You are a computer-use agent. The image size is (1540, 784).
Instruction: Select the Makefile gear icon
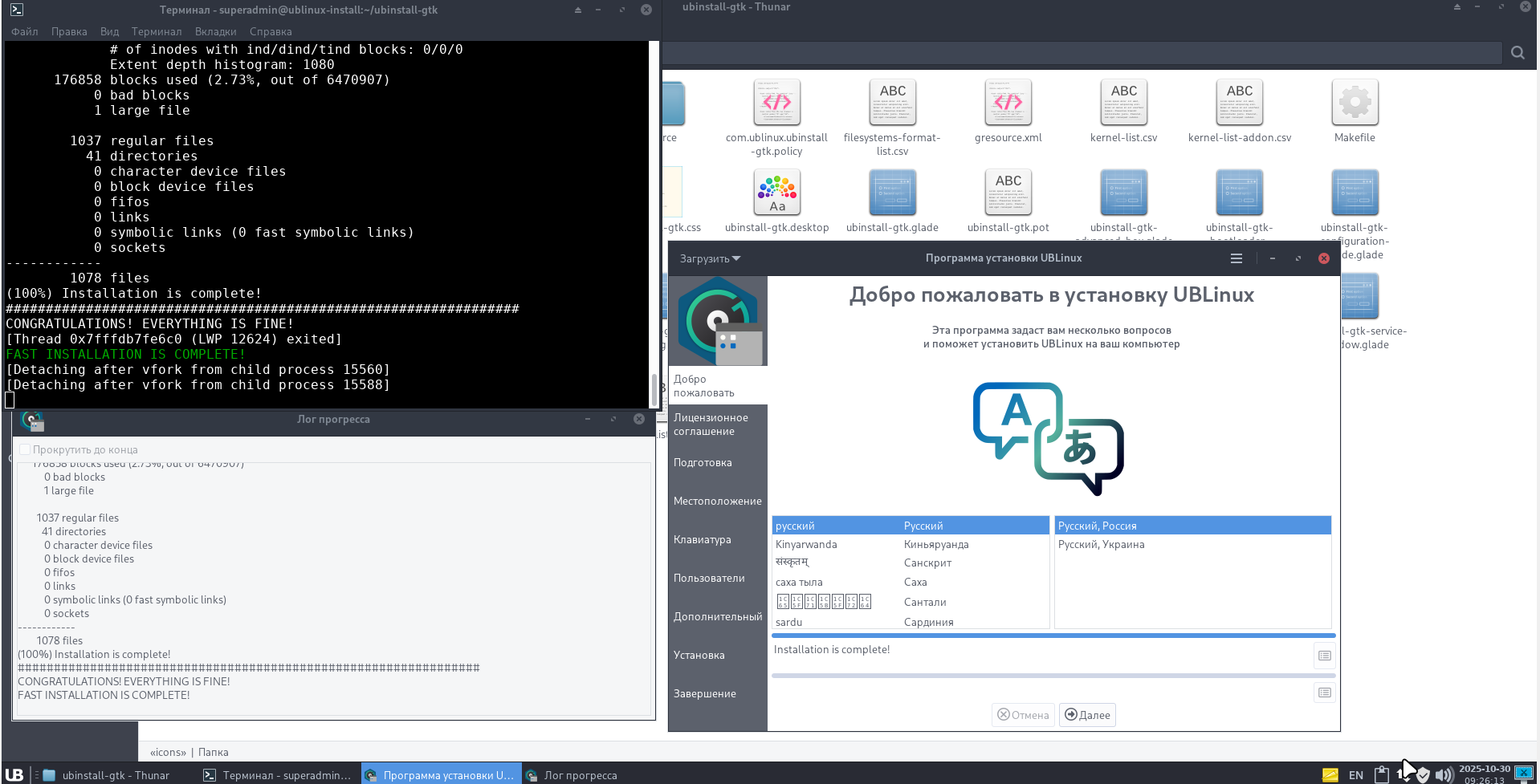[x=1355, y=102]
